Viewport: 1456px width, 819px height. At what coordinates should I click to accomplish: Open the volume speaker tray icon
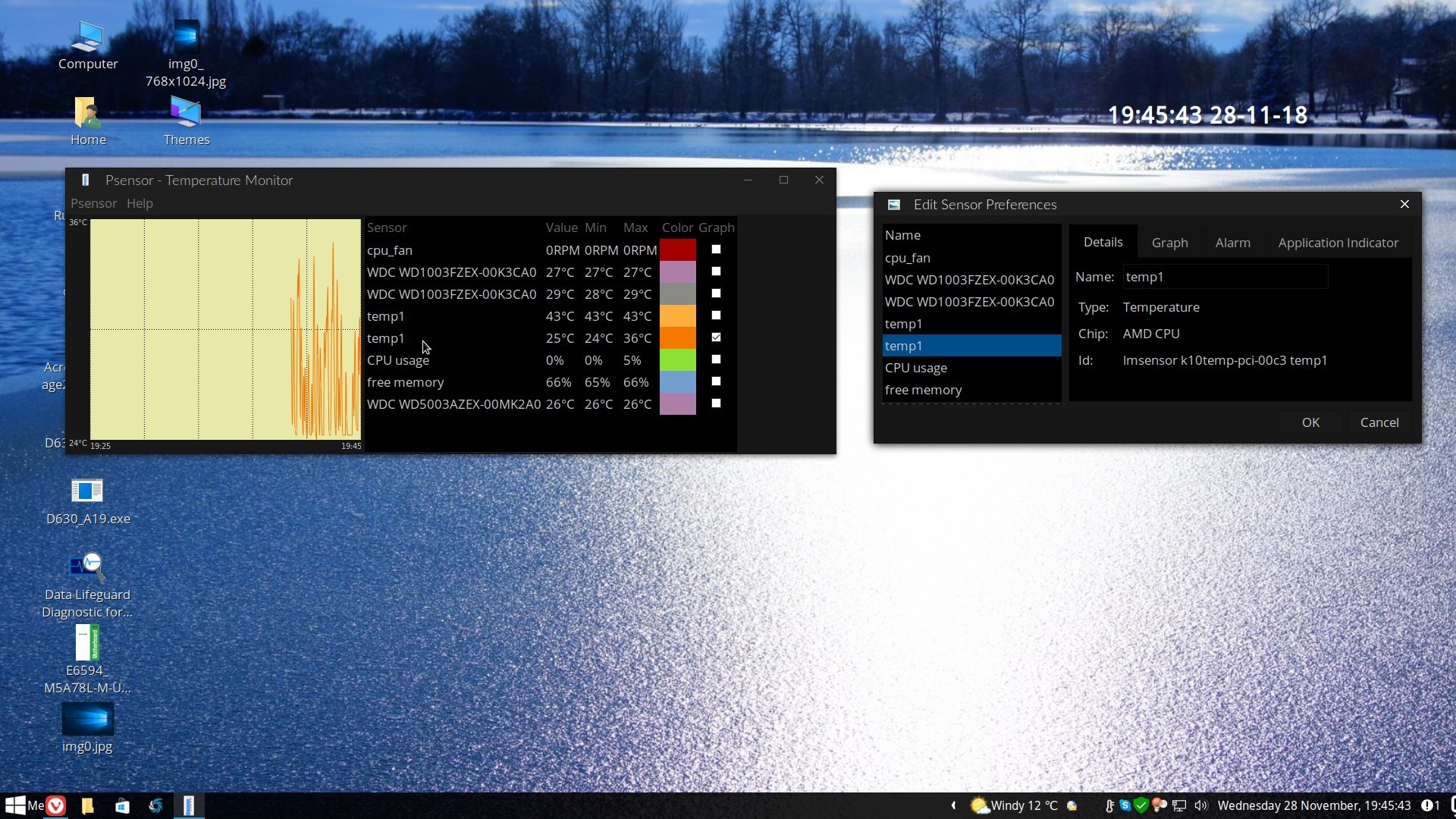tap(1200, 805)
